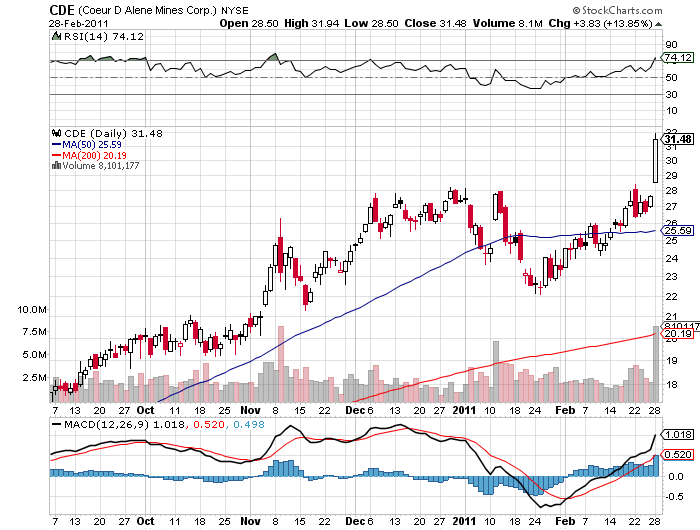The width and height of the screenshot is (700, 530).
Task: Click the 1.018 tag on the MACD axis
Action: point(678,434)
